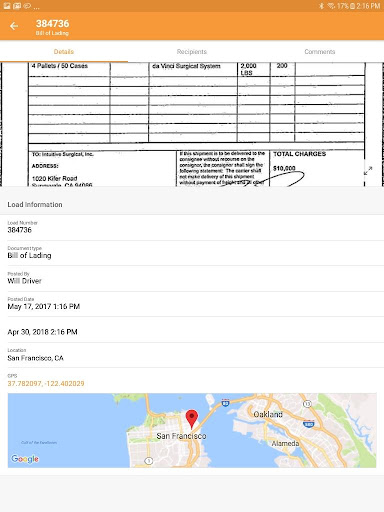384x512 pixels.
Task: Tap Document type Bill of Lading row
Action: click(x=192, y=253)
